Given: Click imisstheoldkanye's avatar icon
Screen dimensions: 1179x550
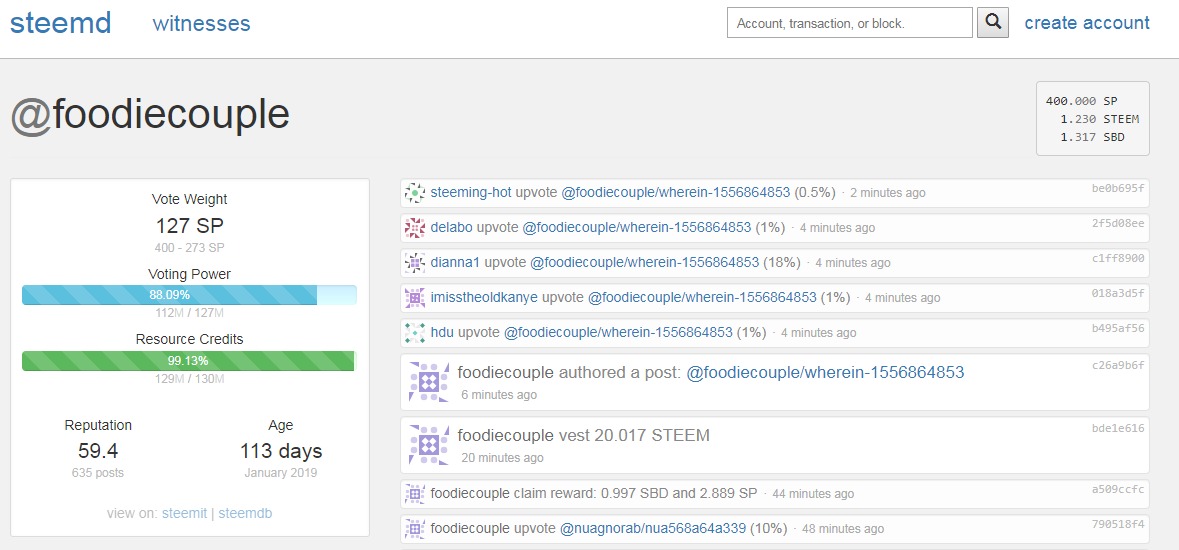Looking at the screenshot, I should coord(415,297).
